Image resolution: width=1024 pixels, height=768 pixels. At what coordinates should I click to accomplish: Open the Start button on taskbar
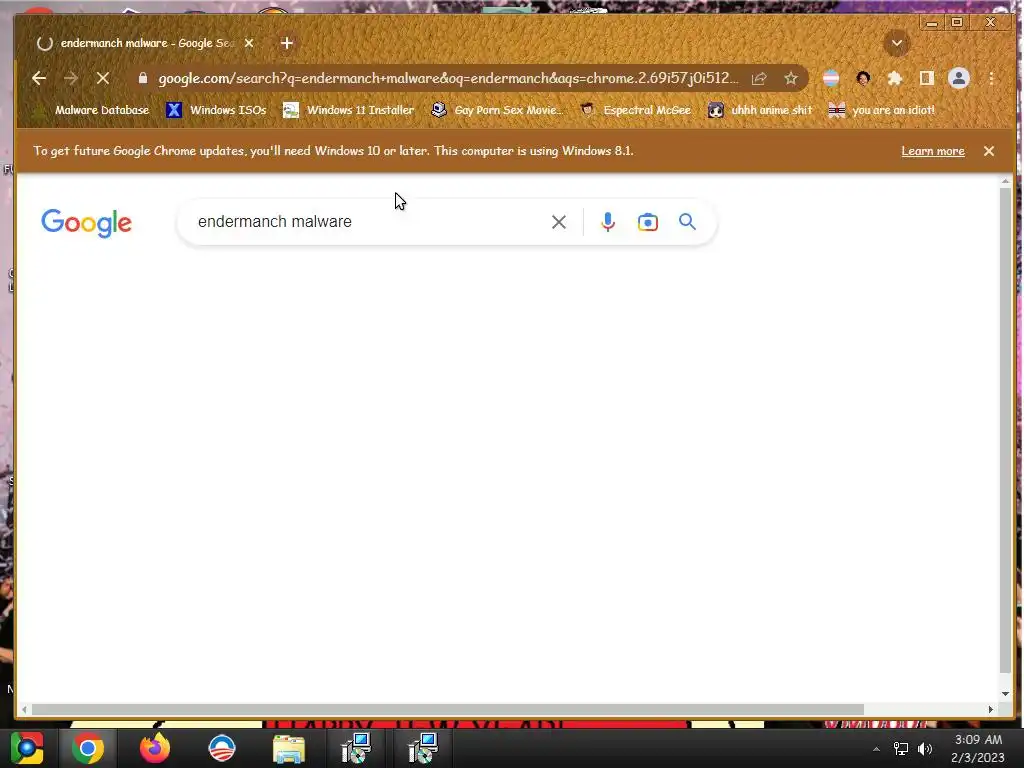[x=27, y=748]
